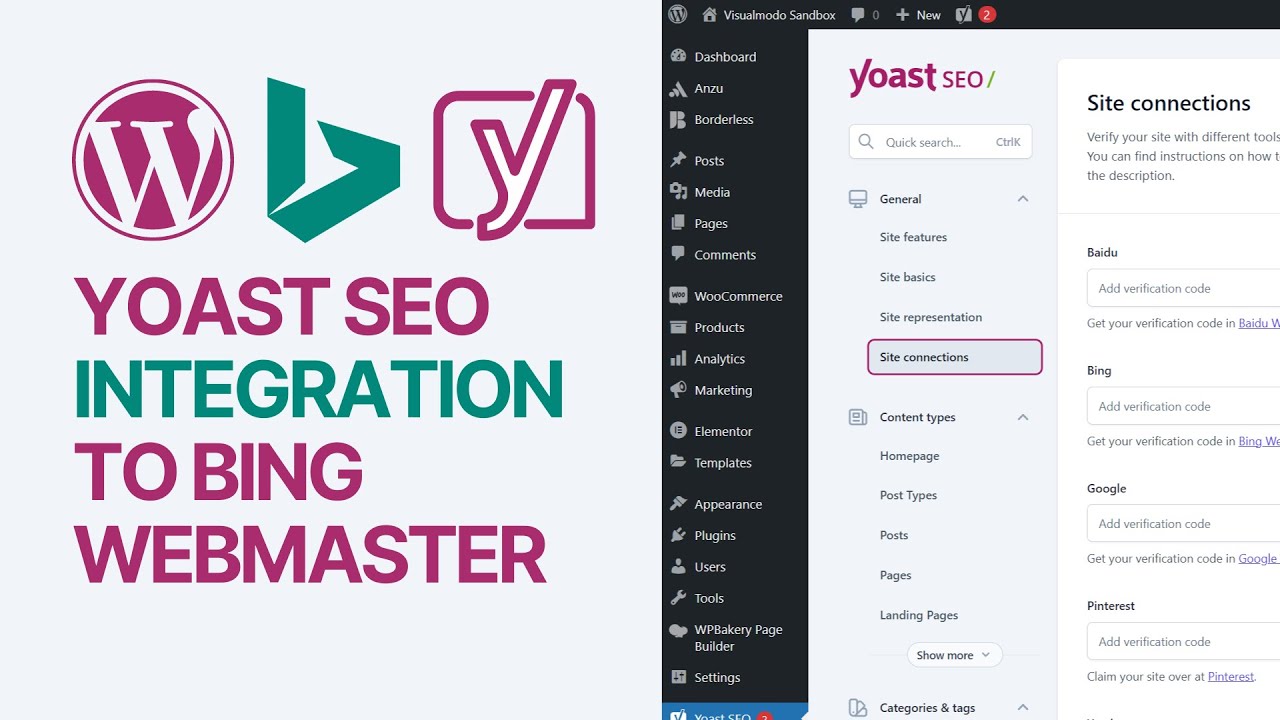Select Site connections menu item

(954, 357)
